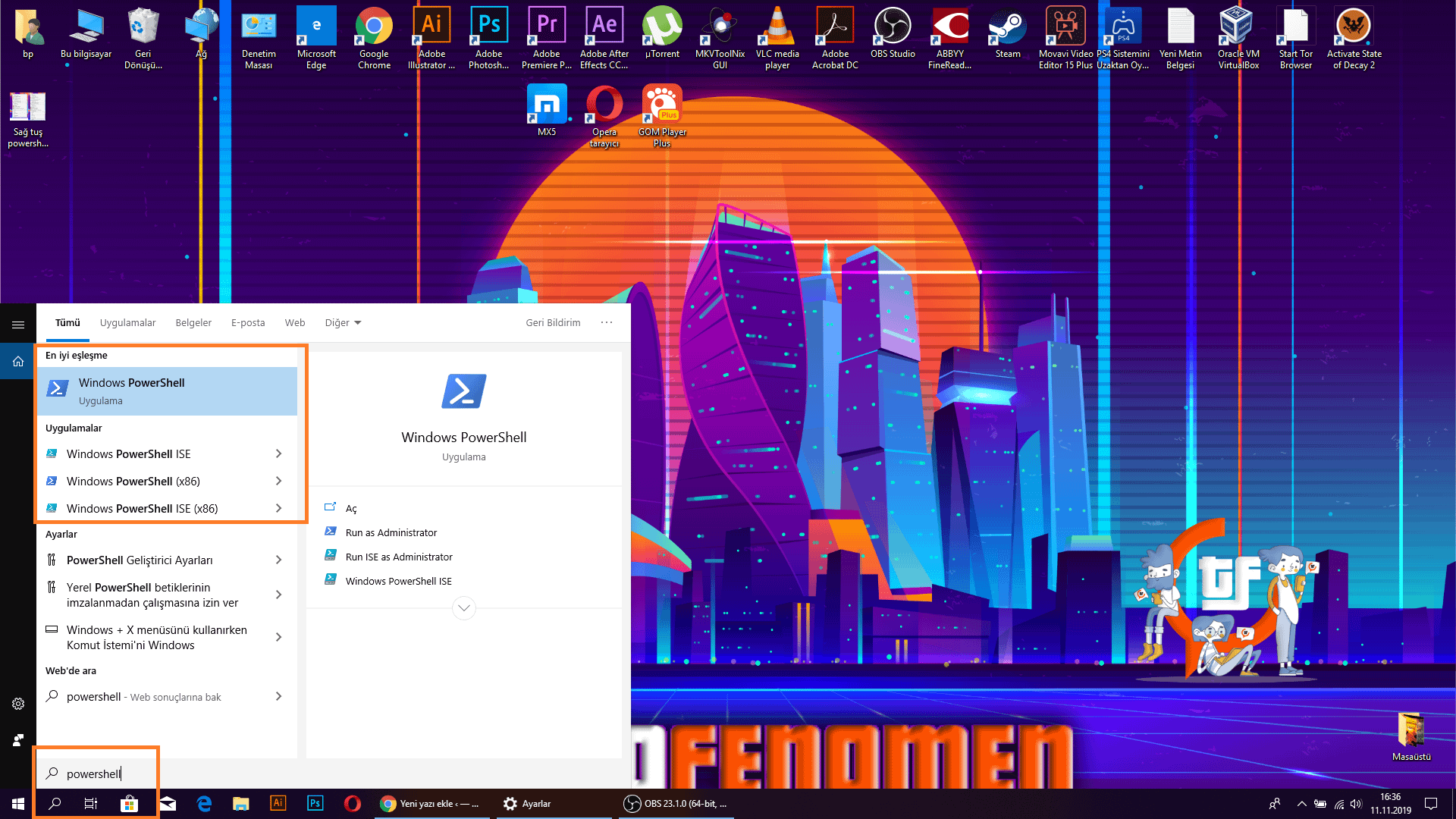Screen dimensions: 1456x819
Task: Open Adobe Photoshop desktop icon
Action: coord(489,38)
